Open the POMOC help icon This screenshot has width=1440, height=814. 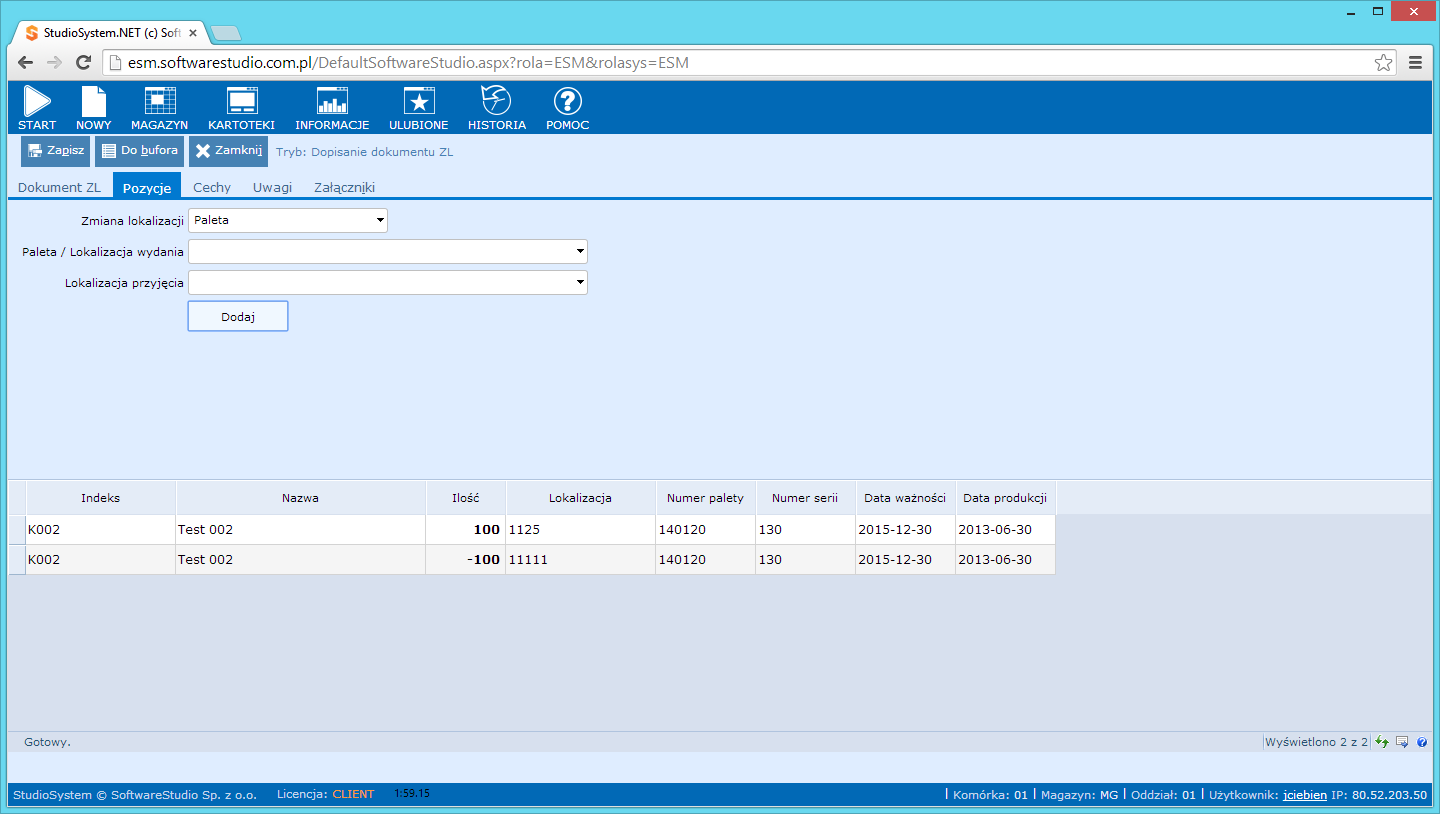point(567,108)
